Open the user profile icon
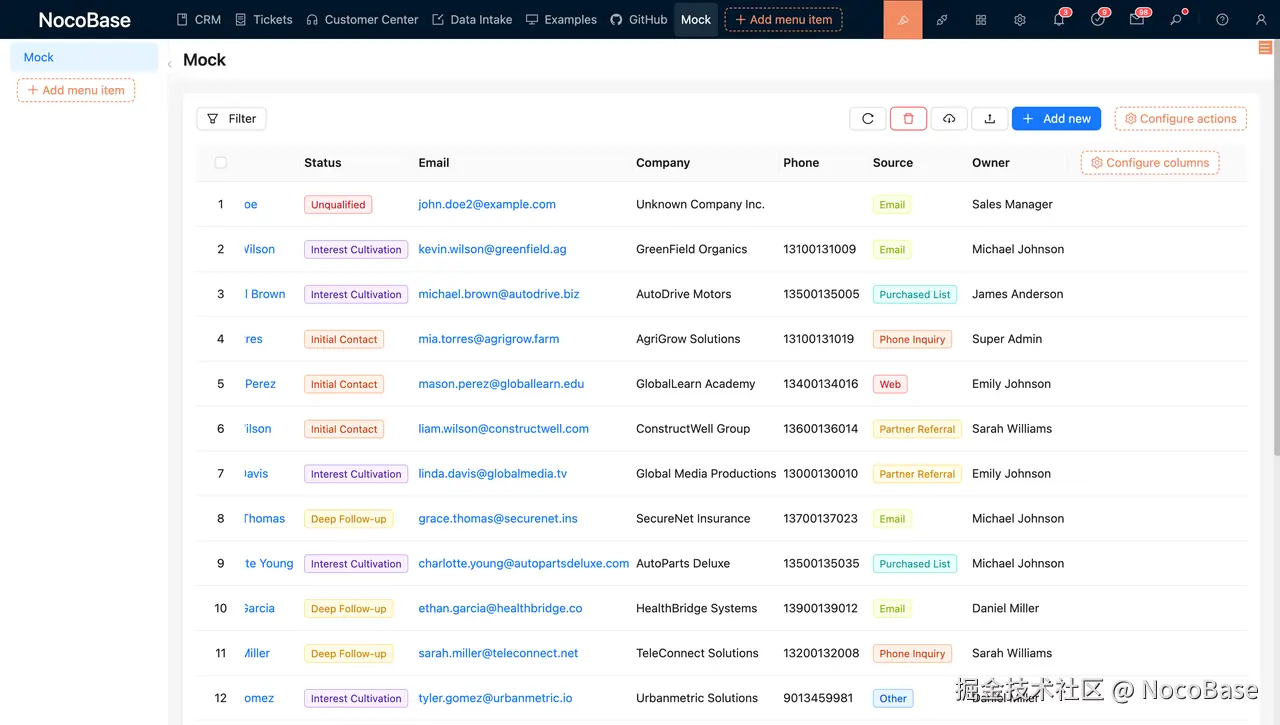Viewport: 1280px width, 725px height. [1260, 19]
